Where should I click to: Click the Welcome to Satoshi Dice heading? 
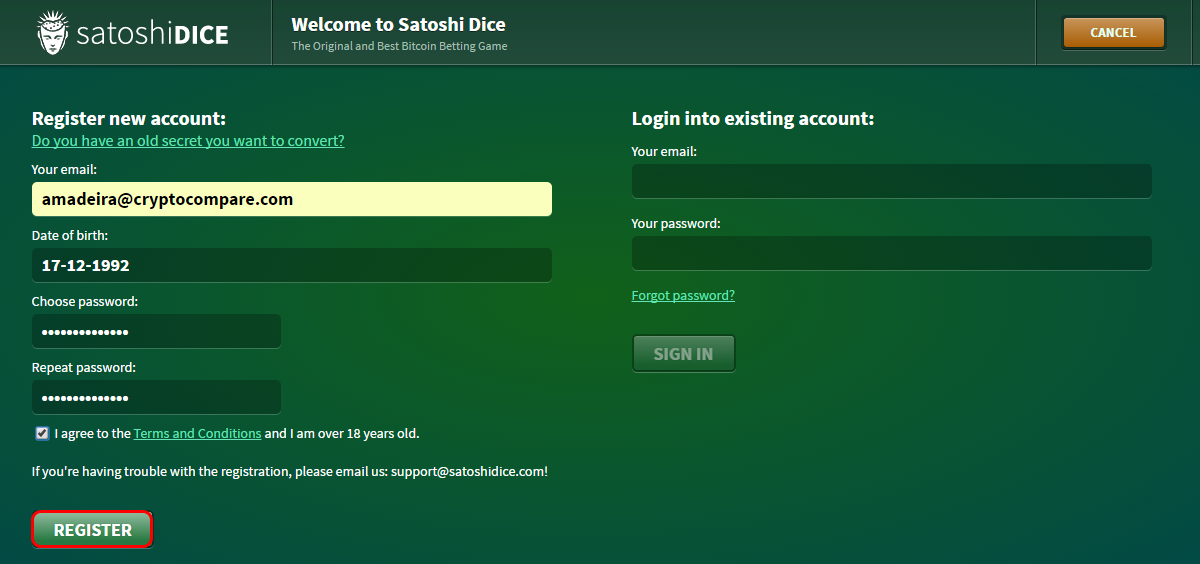398,24
